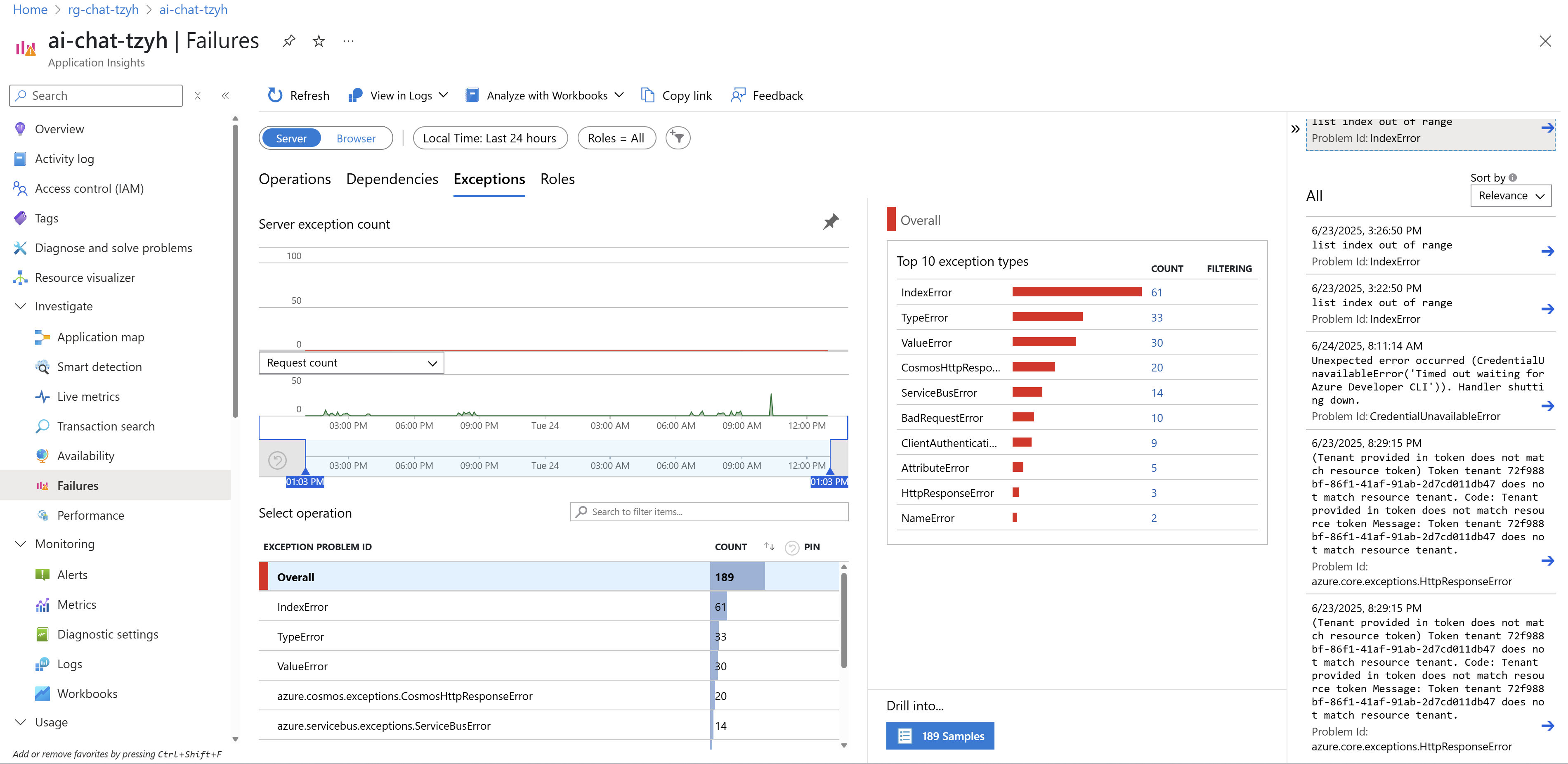Add a new filter using funnel icon
This screenshot has height=764, width=1568.
678,138
